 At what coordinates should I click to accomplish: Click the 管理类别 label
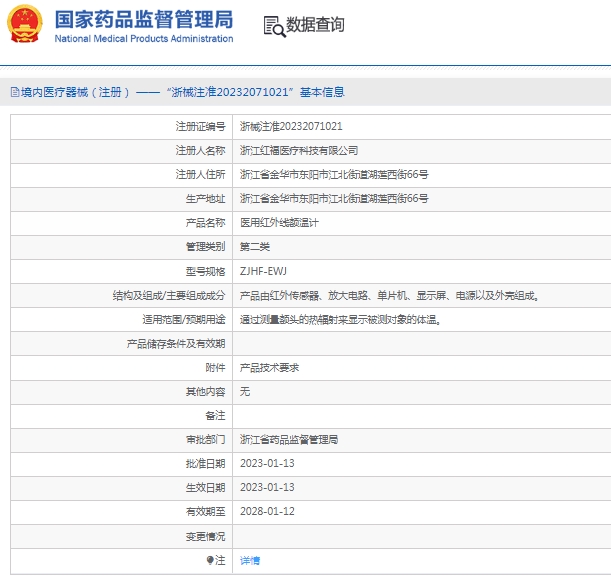205,247
